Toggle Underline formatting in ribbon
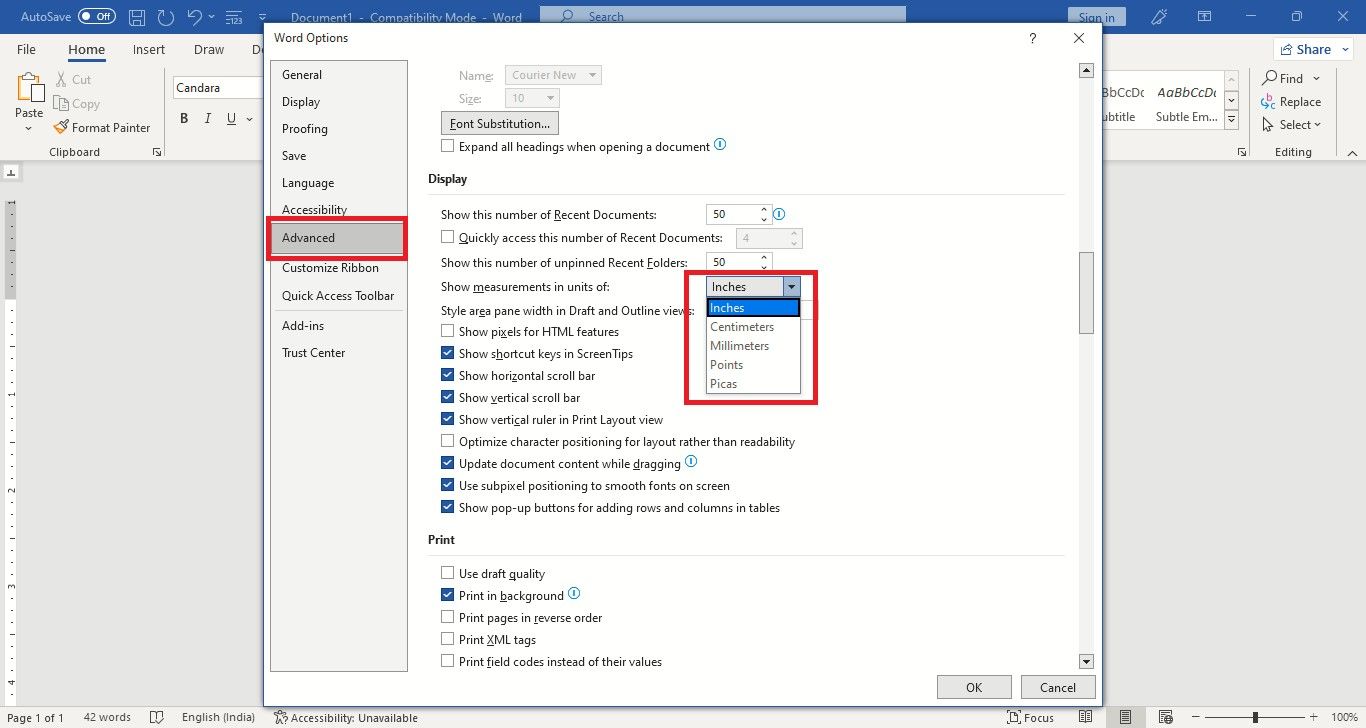Viewport: 1366px width, 728px height. click(232, 119)
